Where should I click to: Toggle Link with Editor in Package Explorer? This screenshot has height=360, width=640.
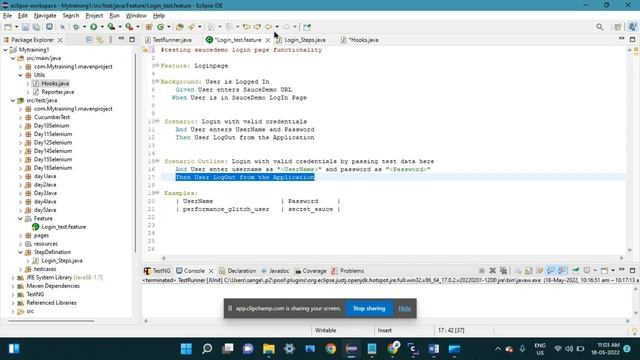pyautogui.click(x=100, y=40)
